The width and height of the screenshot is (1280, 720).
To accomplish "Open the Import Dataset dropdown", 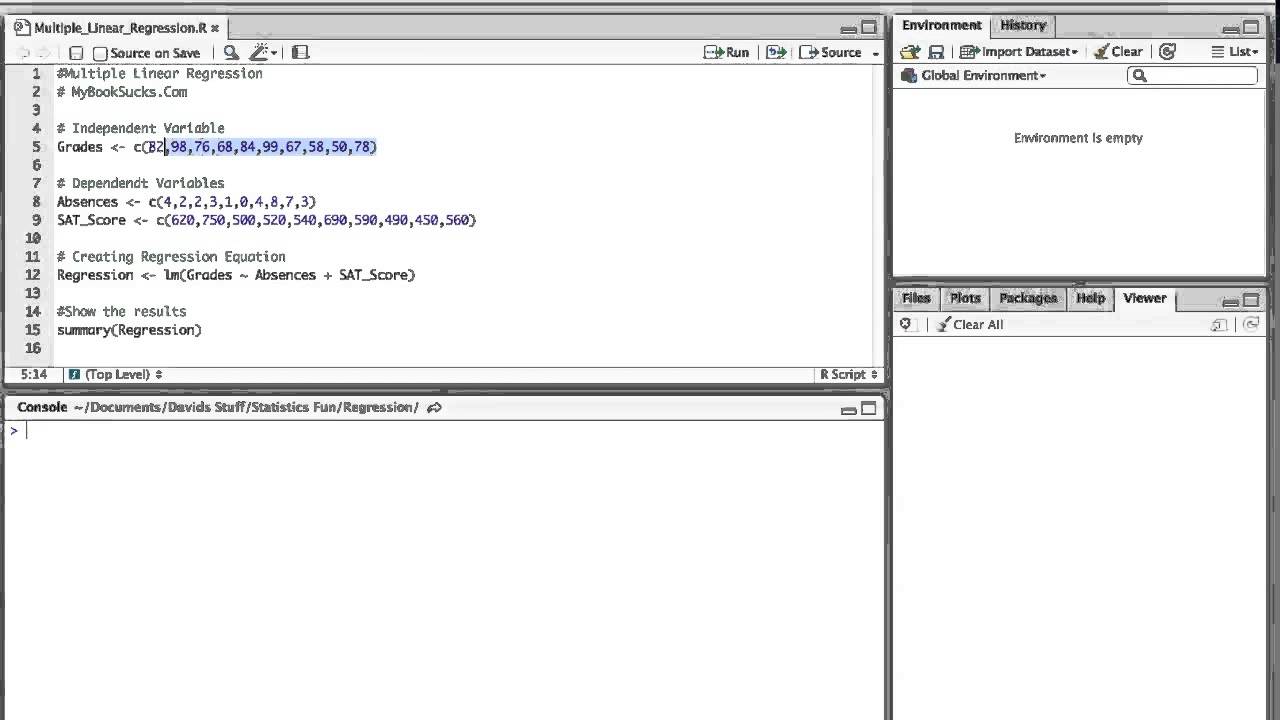I will [1019, 52].
